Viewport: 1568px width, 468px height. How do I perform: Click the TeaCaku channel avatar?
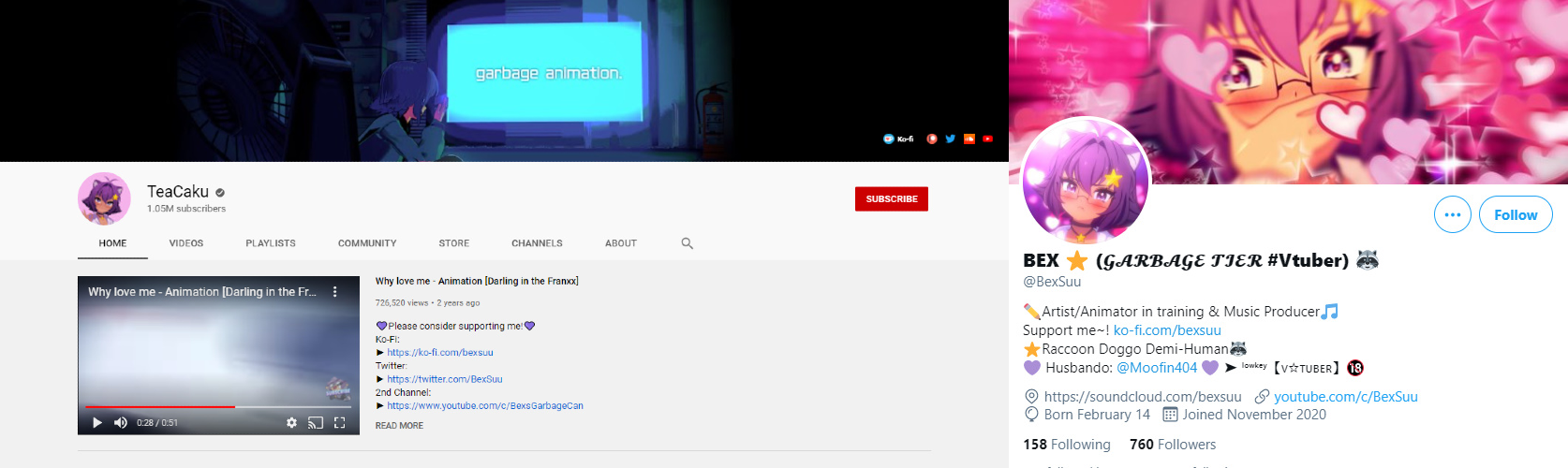click(104, 198)
